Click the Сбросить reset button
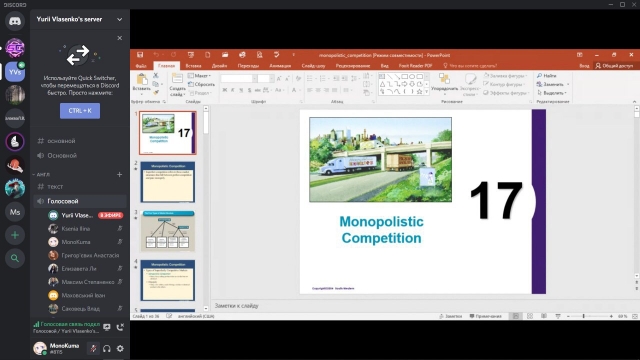 point(202,84)
